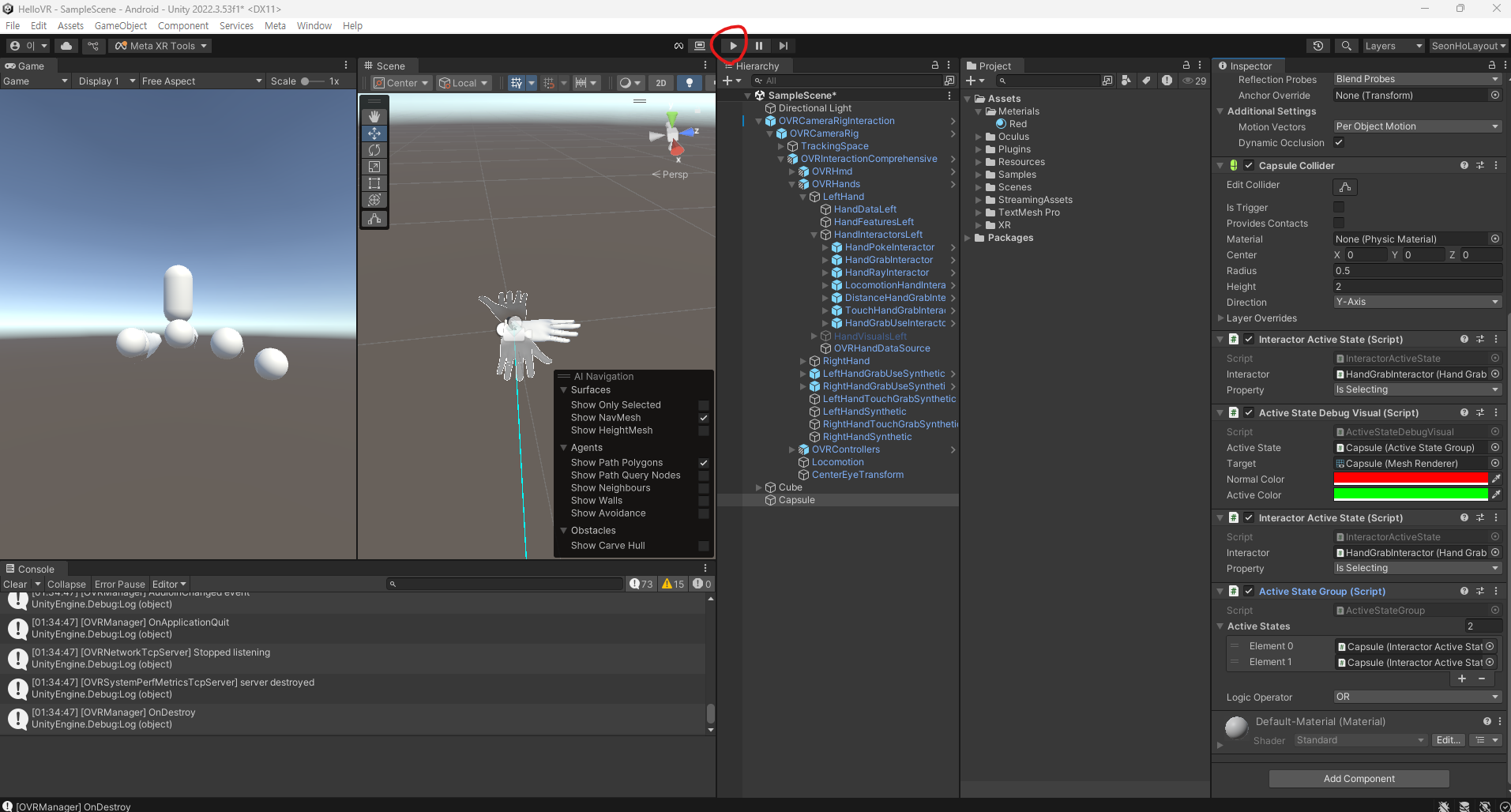
Task: Enable Show Only Selected checkbox
Action: (703, 405)
